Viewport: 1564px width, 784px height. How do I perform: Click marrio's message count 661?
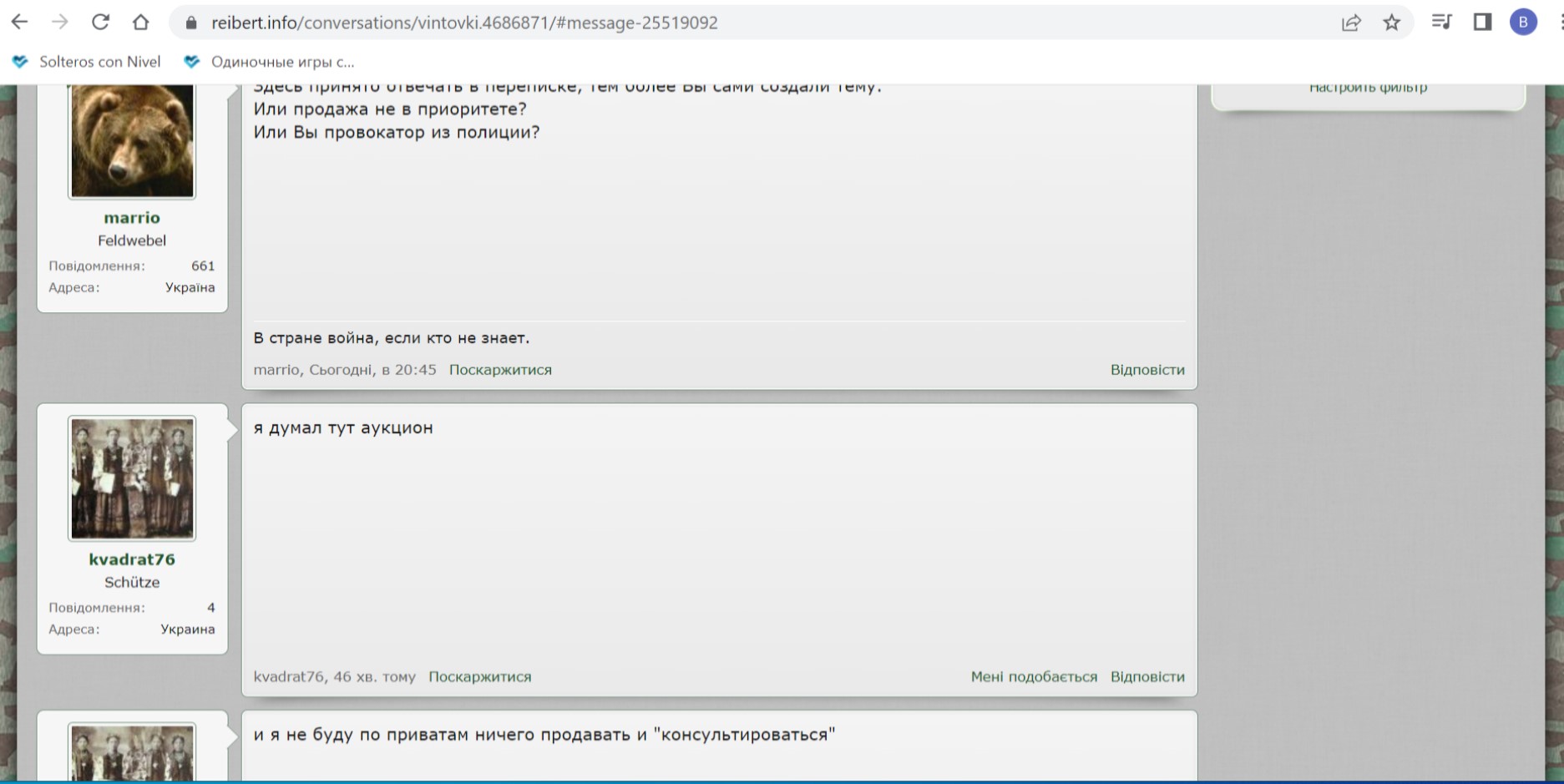[203, 266]
